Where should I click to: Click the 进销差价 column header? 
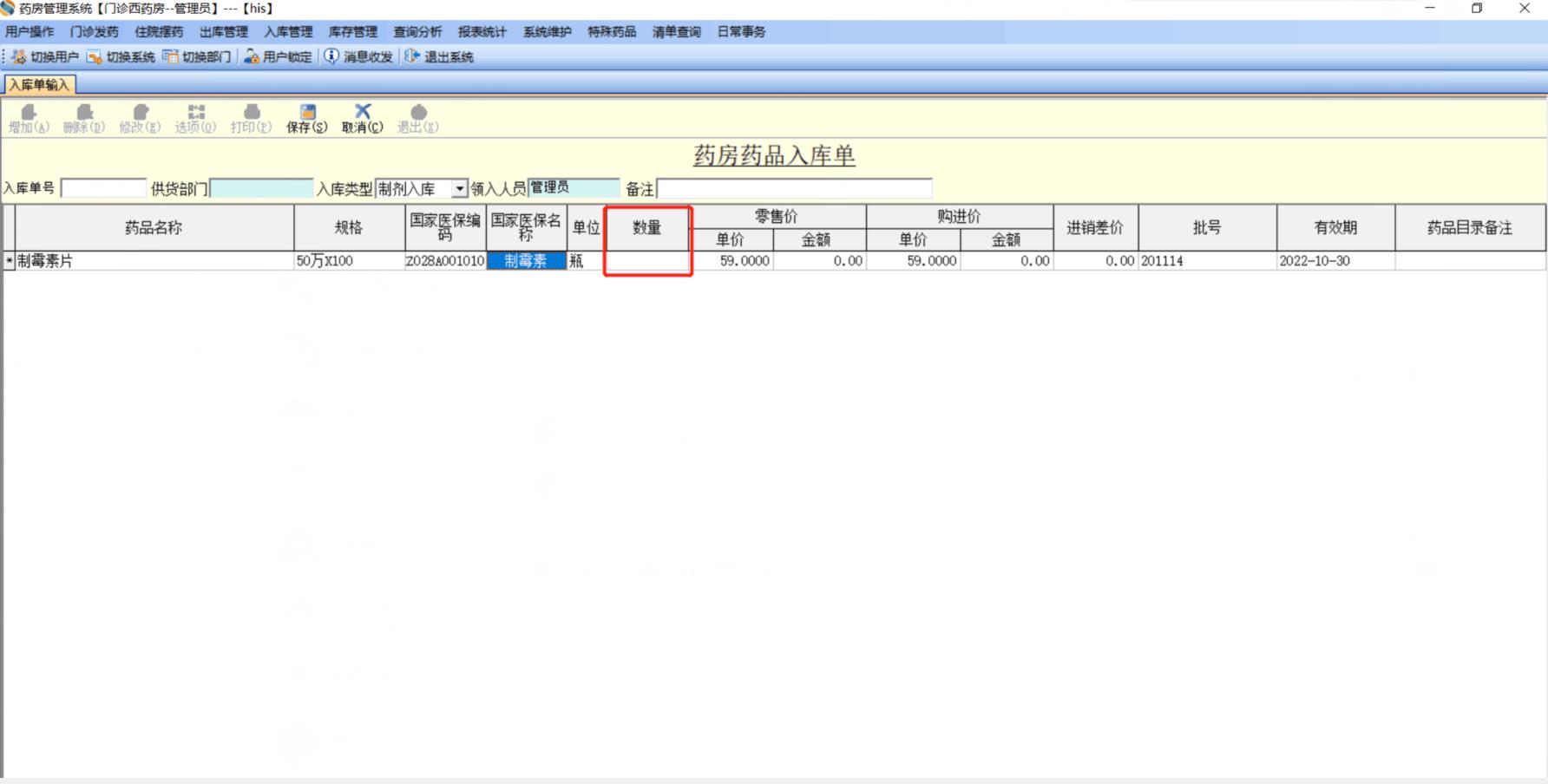coord(1095,228)
